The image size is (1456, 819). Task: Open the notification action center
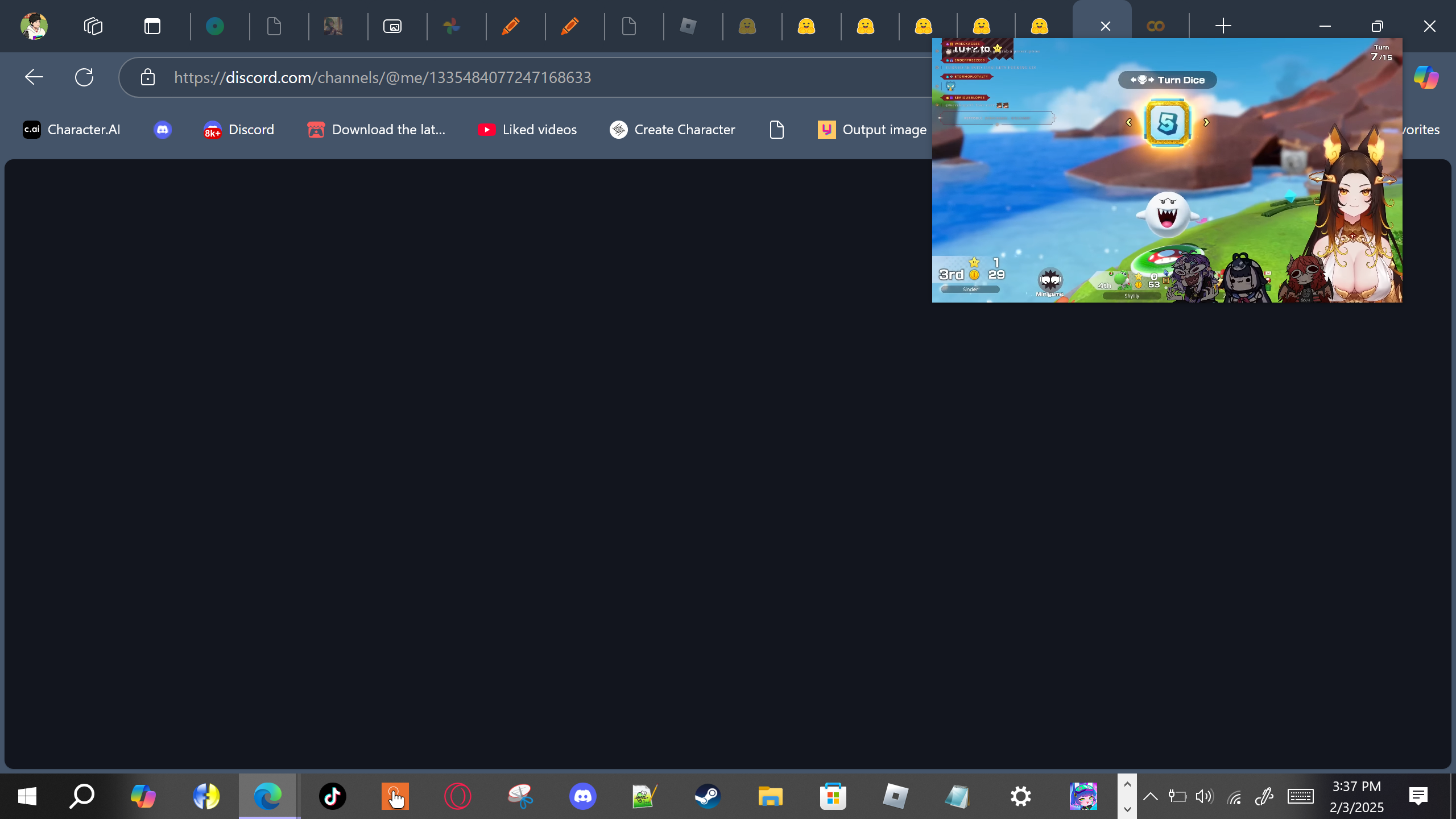[x=1418, y=796]
